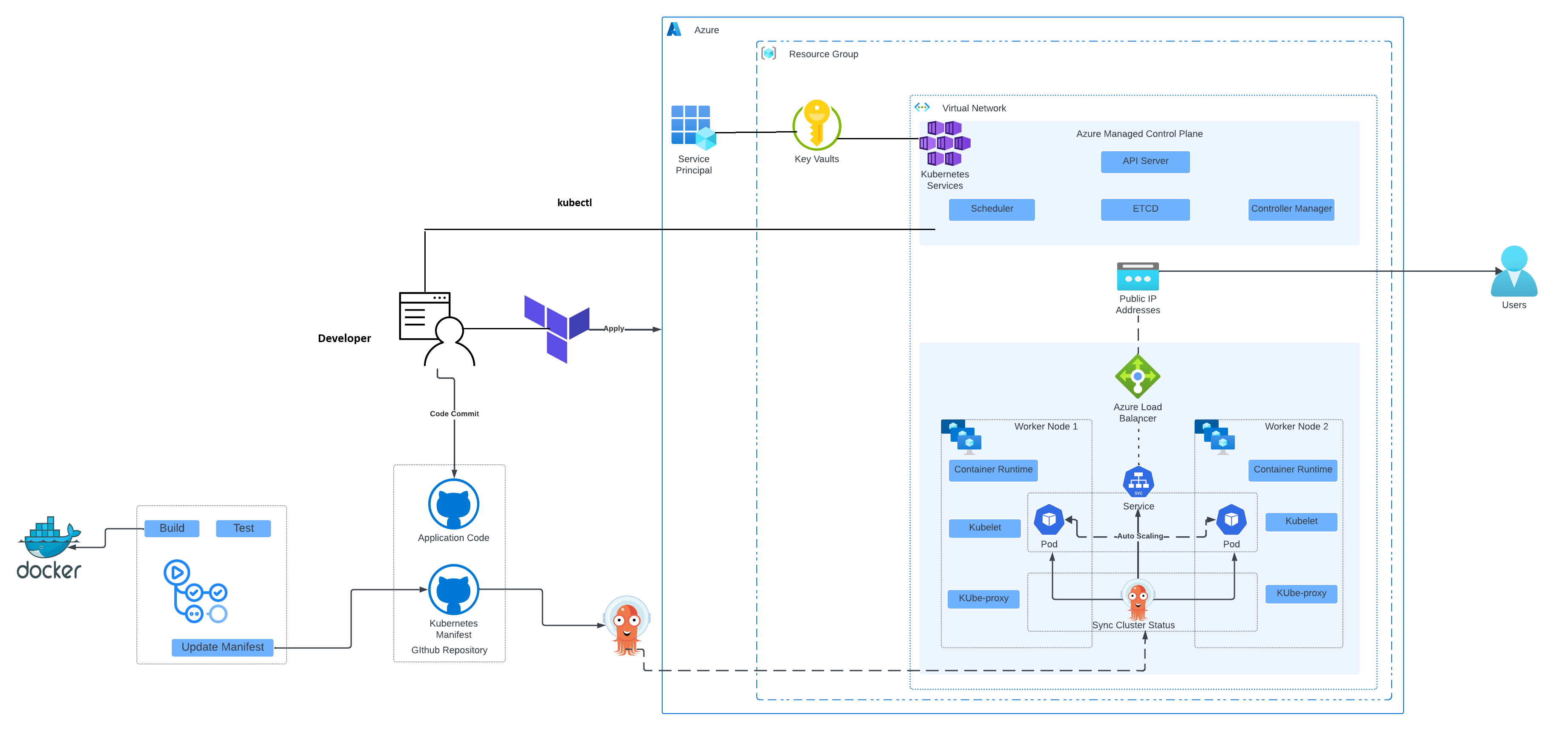Click the Sync Cluster Status Argo icon
This screenshot has height=731, width=1568.
(x=1137, y=599)
